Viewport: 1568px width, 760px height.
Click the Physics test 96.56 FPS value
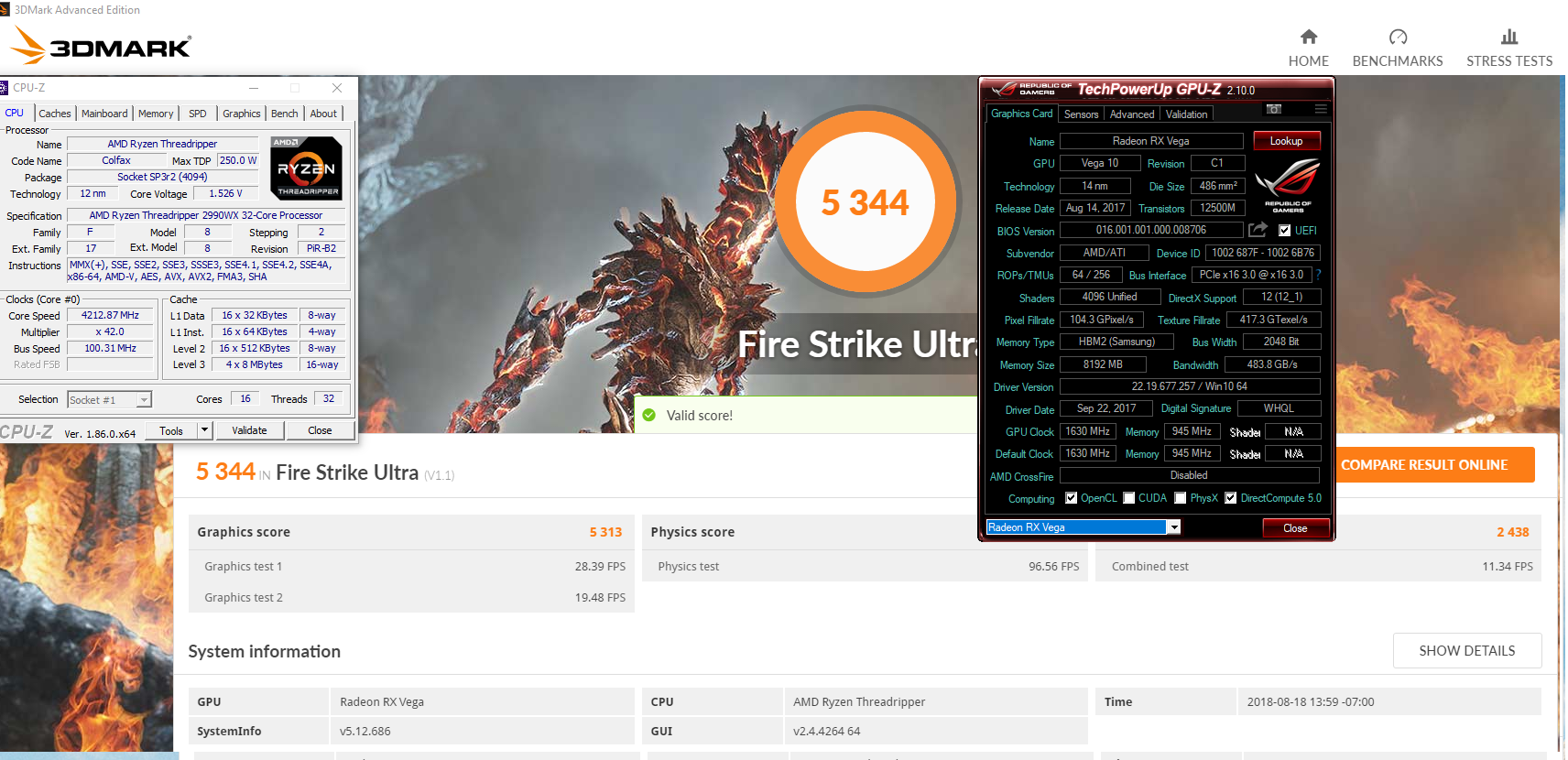(1053, 567)
